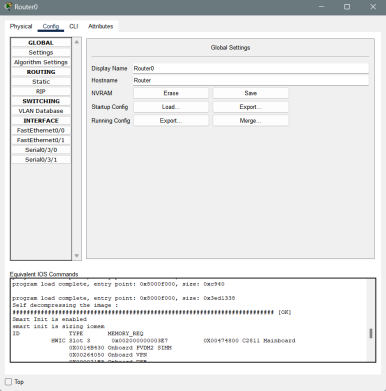Export the Running Config
The image size is (386, 391).
(x=171, y=120)
